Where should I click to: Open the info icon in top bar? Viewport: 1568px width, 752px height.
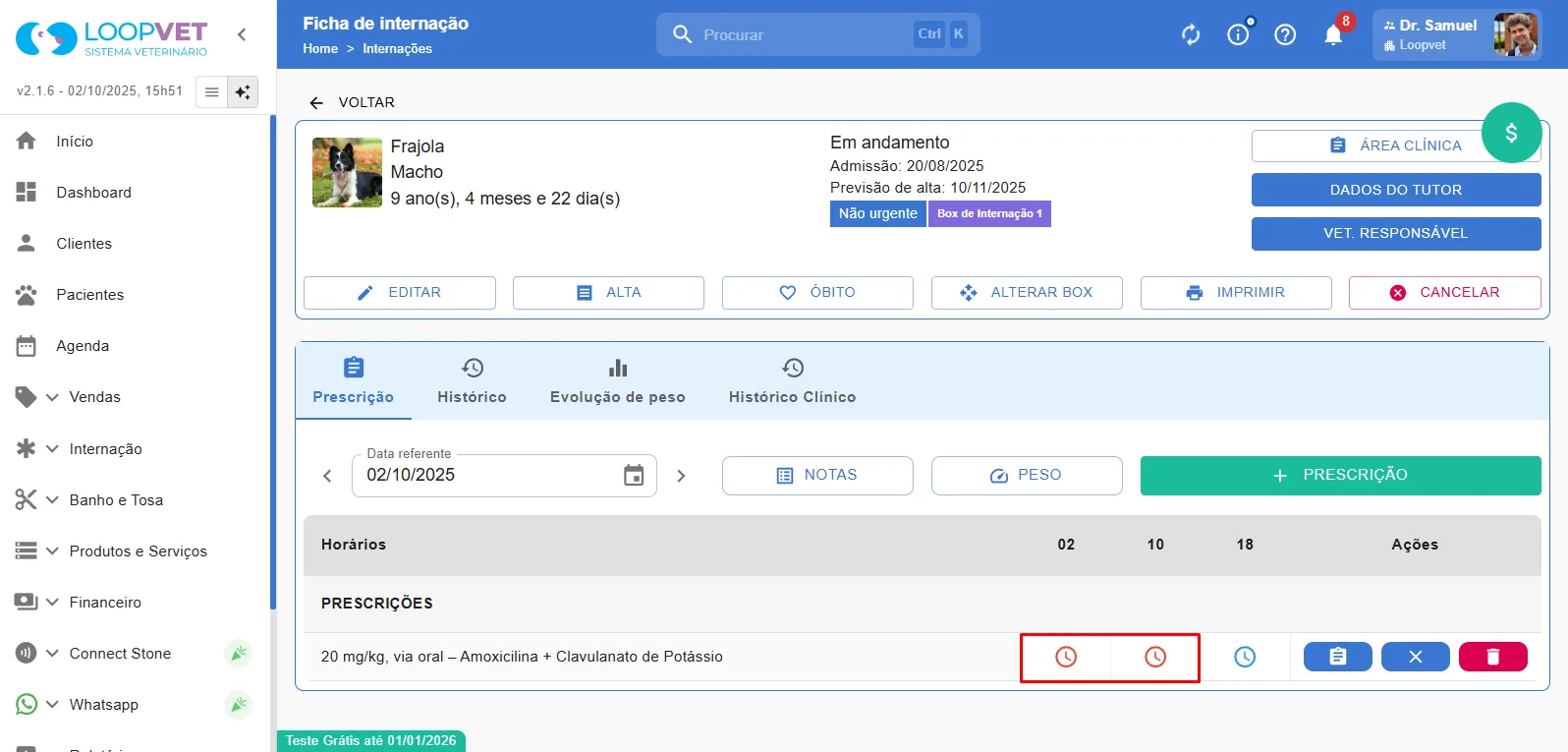[1238, 34]
